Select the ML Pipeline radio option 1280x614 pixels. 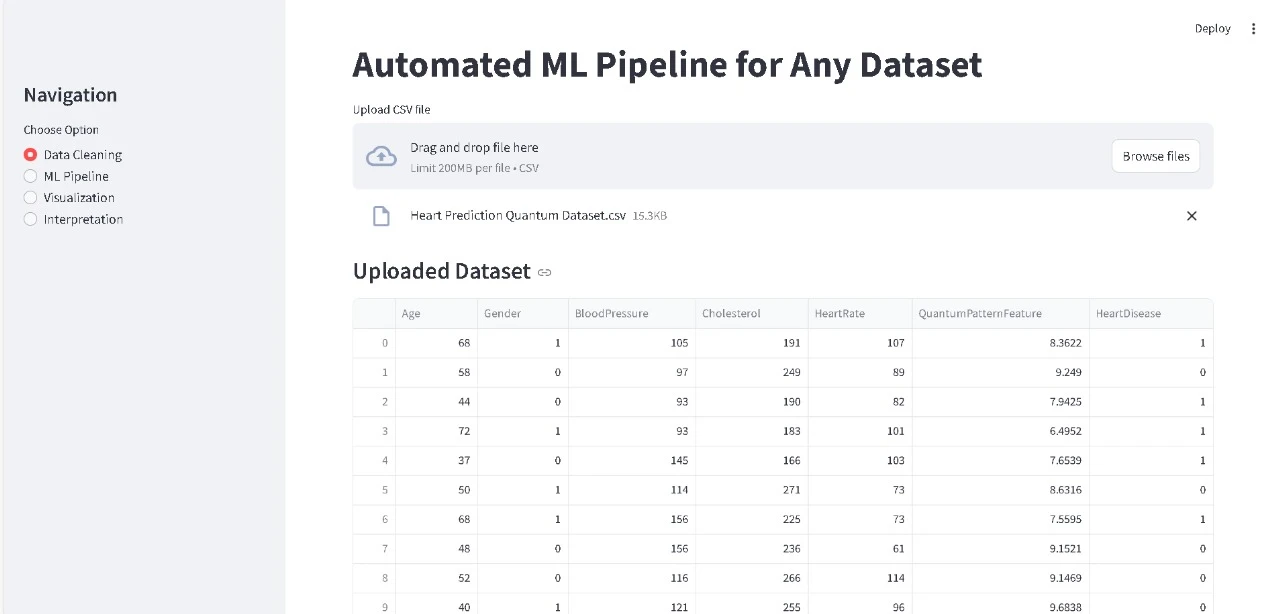coord(31,176)
